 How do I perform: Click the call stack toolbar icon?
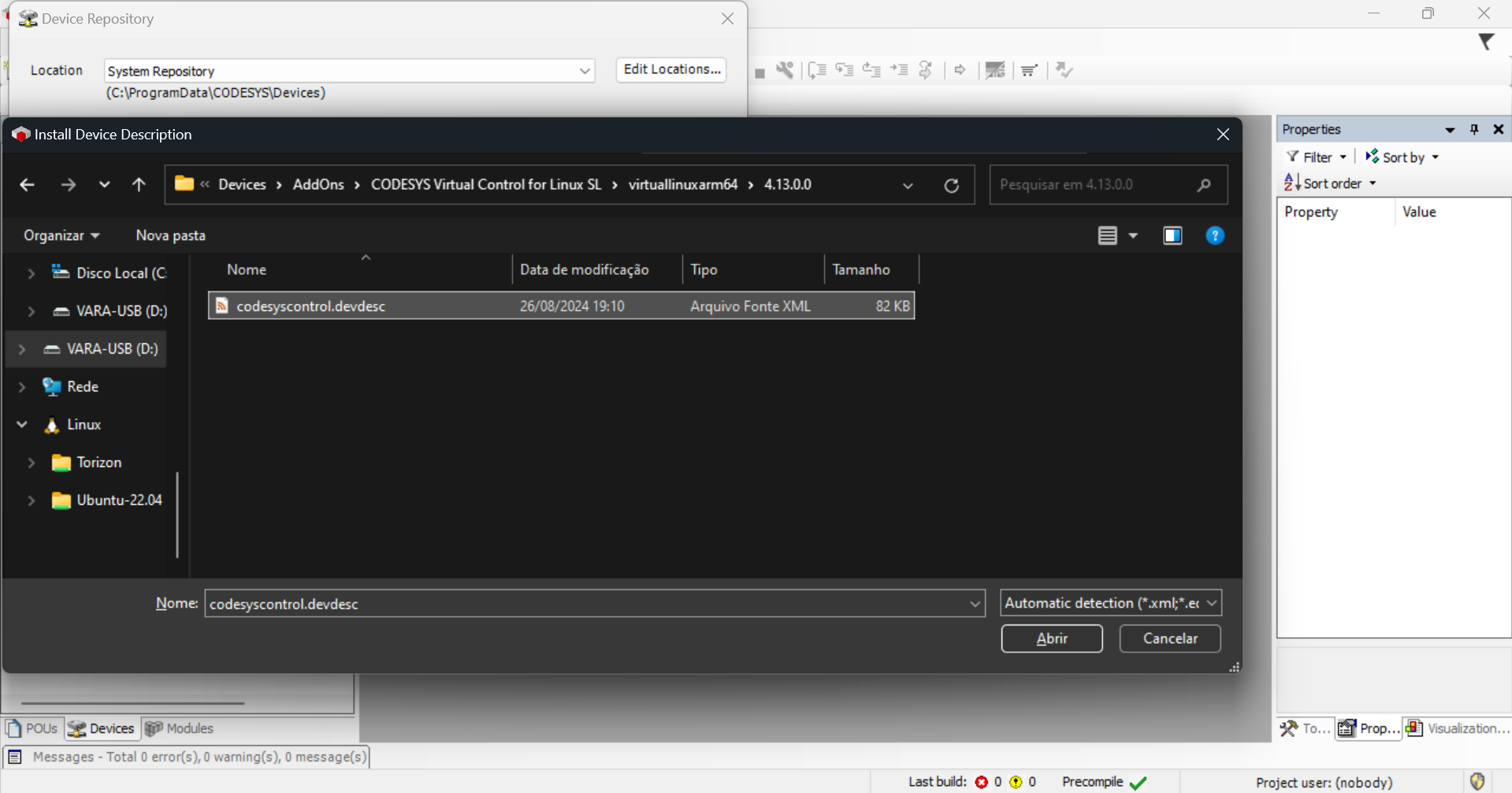click(1029, 70)
